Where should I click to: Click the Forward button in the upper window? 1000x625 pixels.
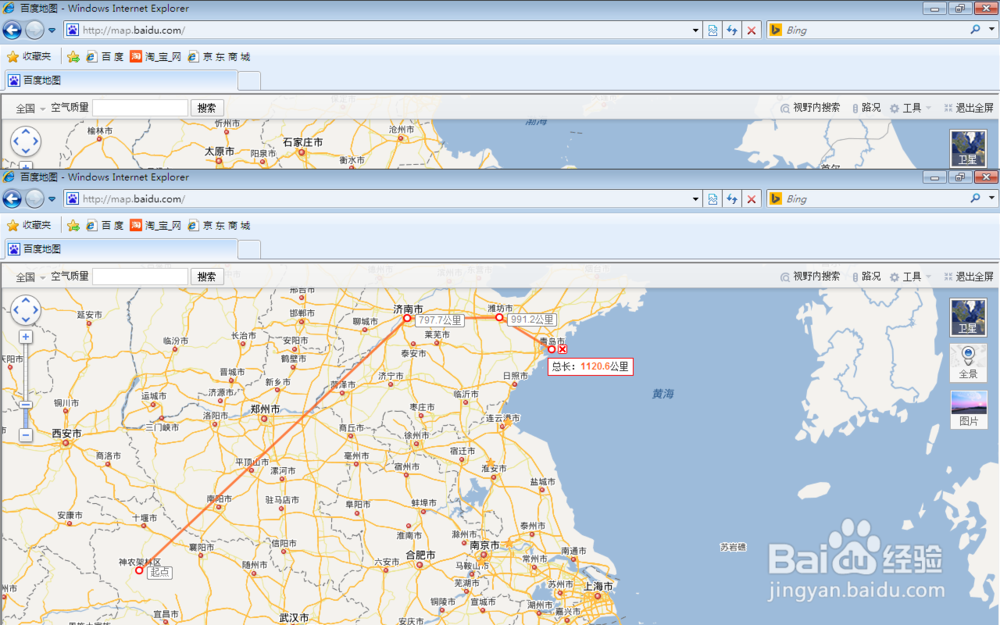35,30
